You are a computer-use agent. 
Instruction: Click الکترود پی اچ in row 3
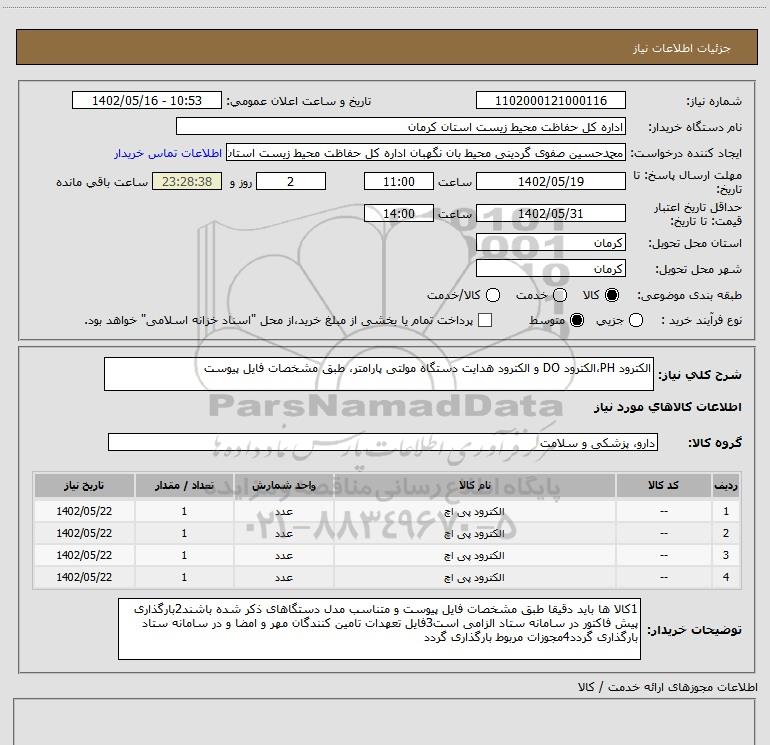click(474, 555)
